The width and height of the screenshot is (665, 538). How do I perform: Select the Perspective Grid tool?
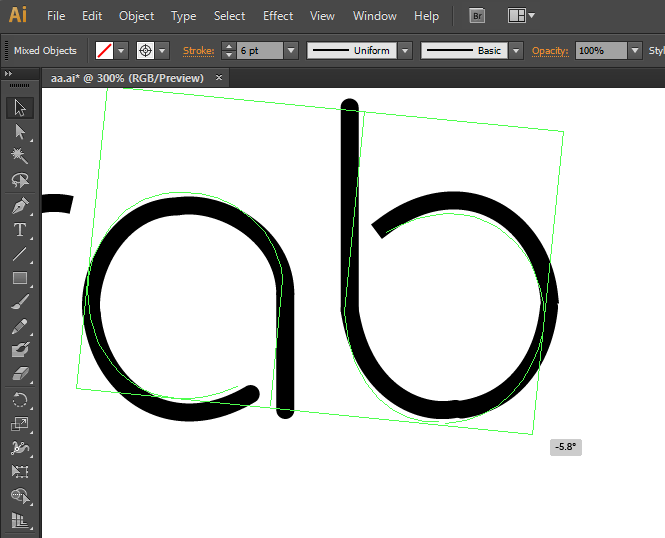[x=20, y=520]
